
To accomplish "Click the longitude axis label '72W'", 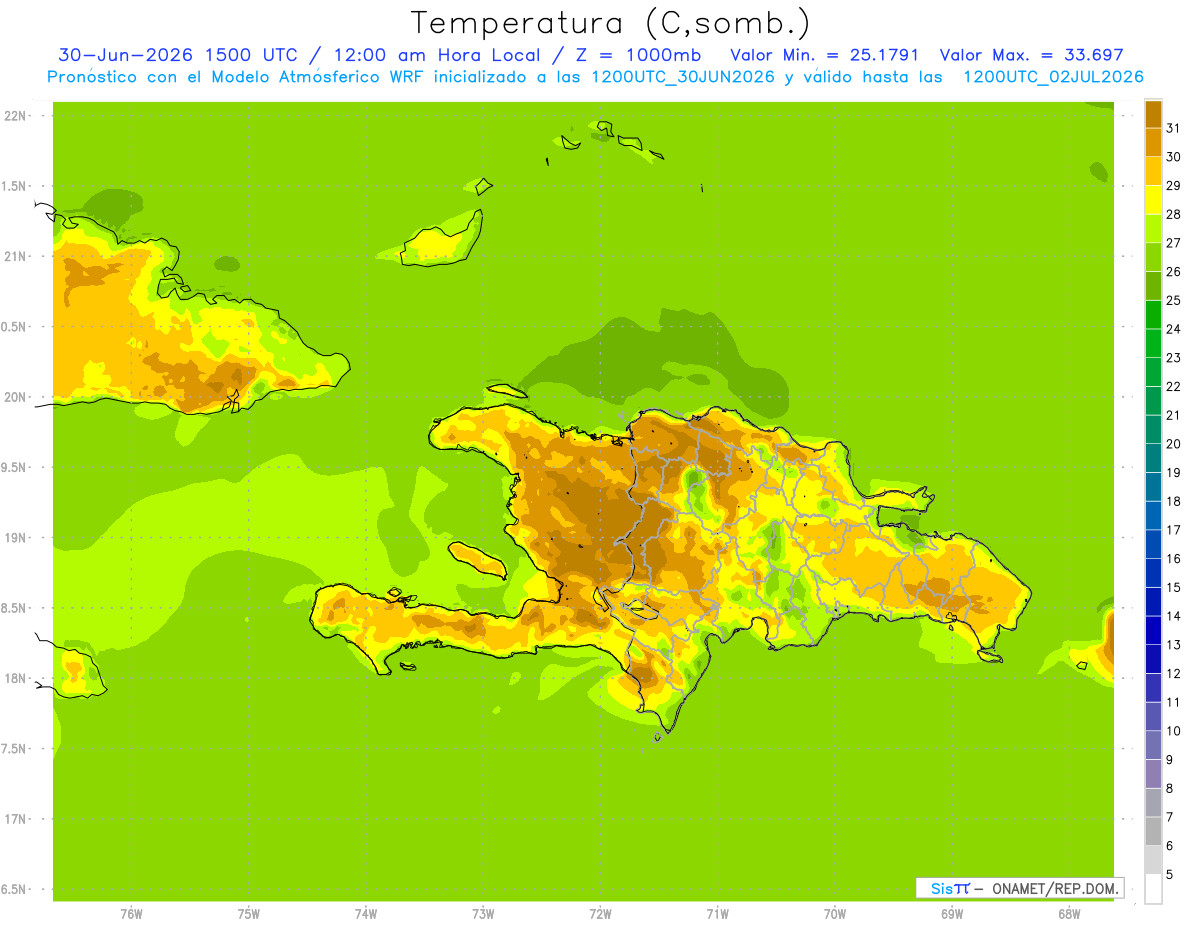I will pyautogui.click(x=600, y=914).
